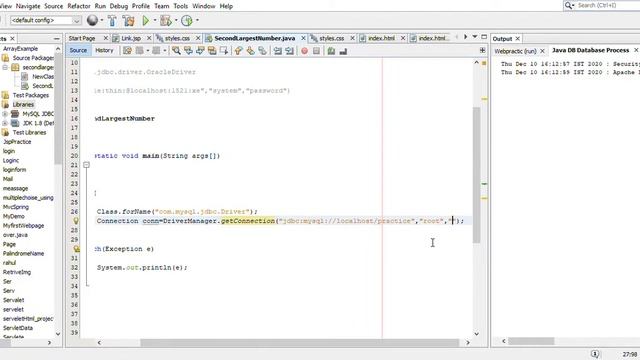Open the browser selection globe icon
The image size is (640, 360).
tap(92, 20)
